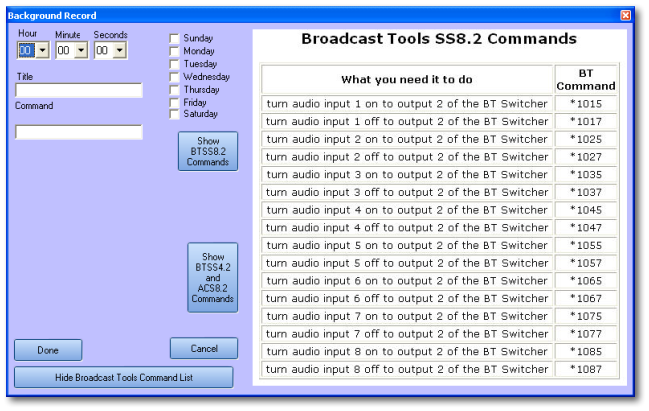
Task: Open the Seconds dropdown arrow
Action: click(x=120, y=50)
